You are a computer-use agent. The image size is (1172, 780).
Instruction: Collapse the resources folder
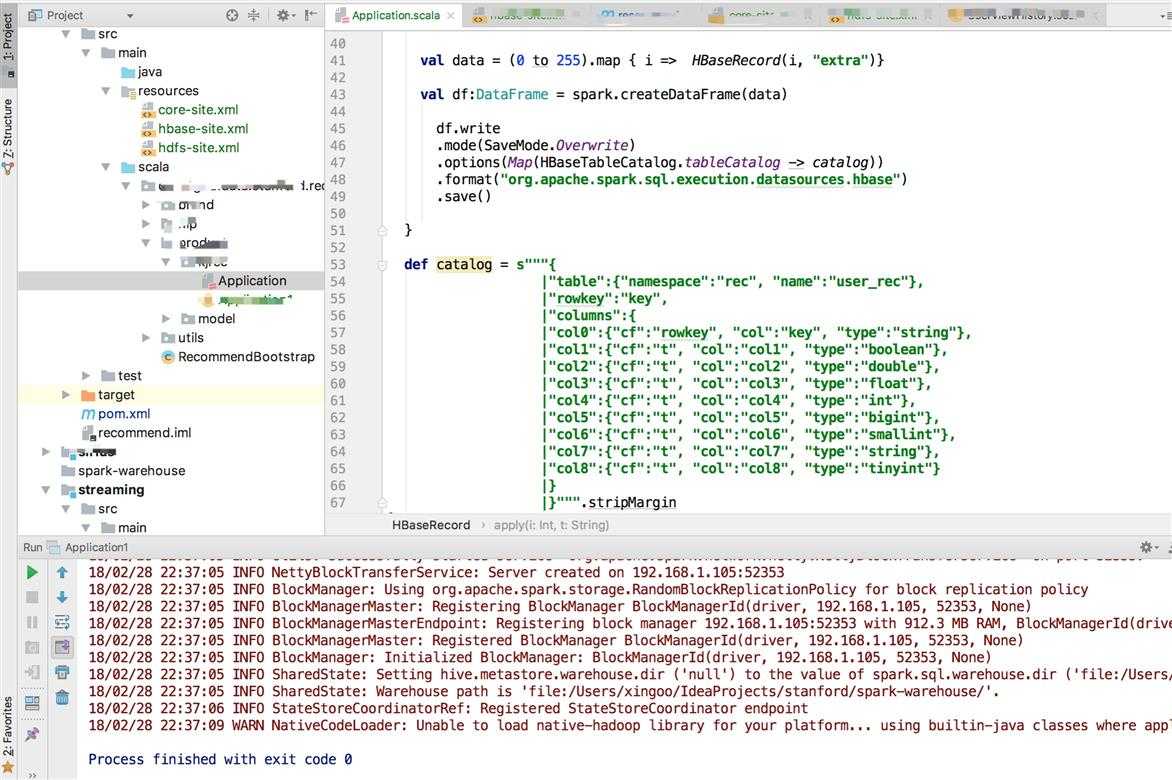click(x=105, y=90)
